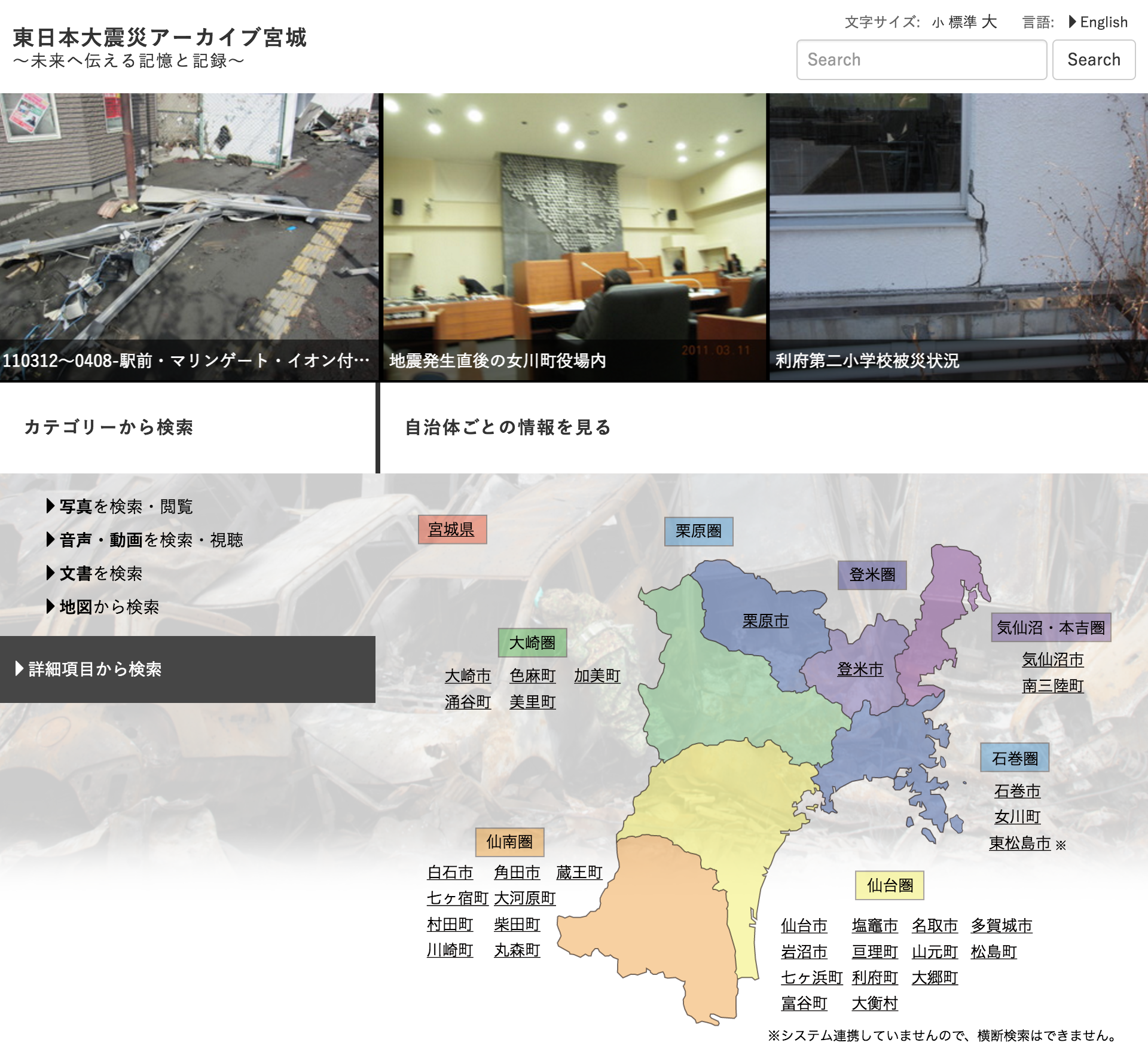The image size is (1148, 1064).
Task: Open the 名取市 link
Action: (935, 926)
